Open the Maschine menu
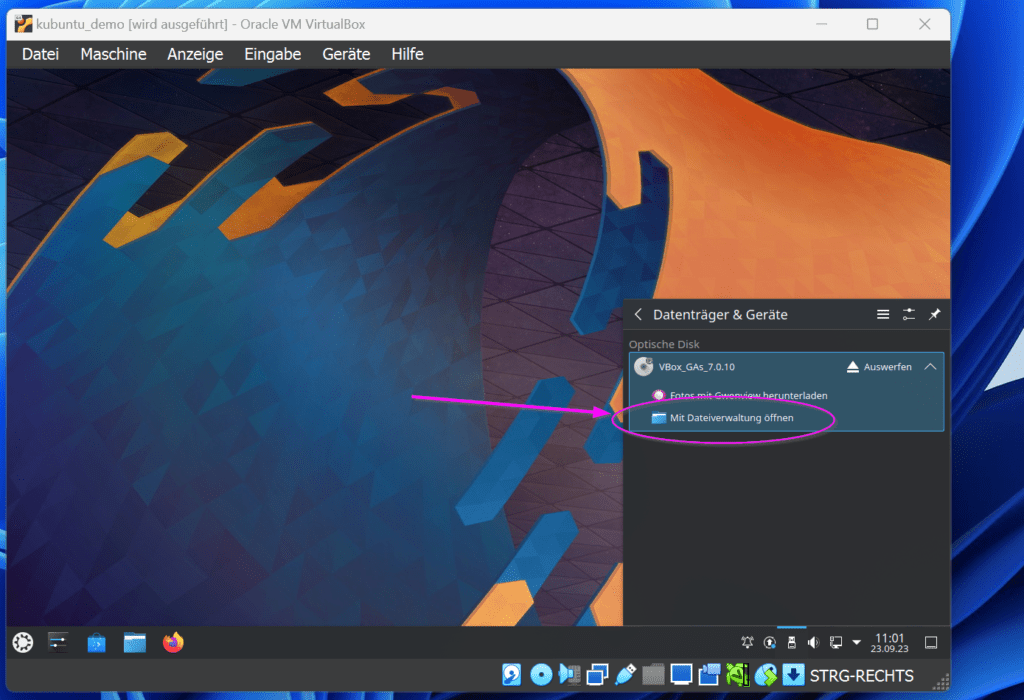Viewport: 1024px width, 700px height. tap(113, 54)
